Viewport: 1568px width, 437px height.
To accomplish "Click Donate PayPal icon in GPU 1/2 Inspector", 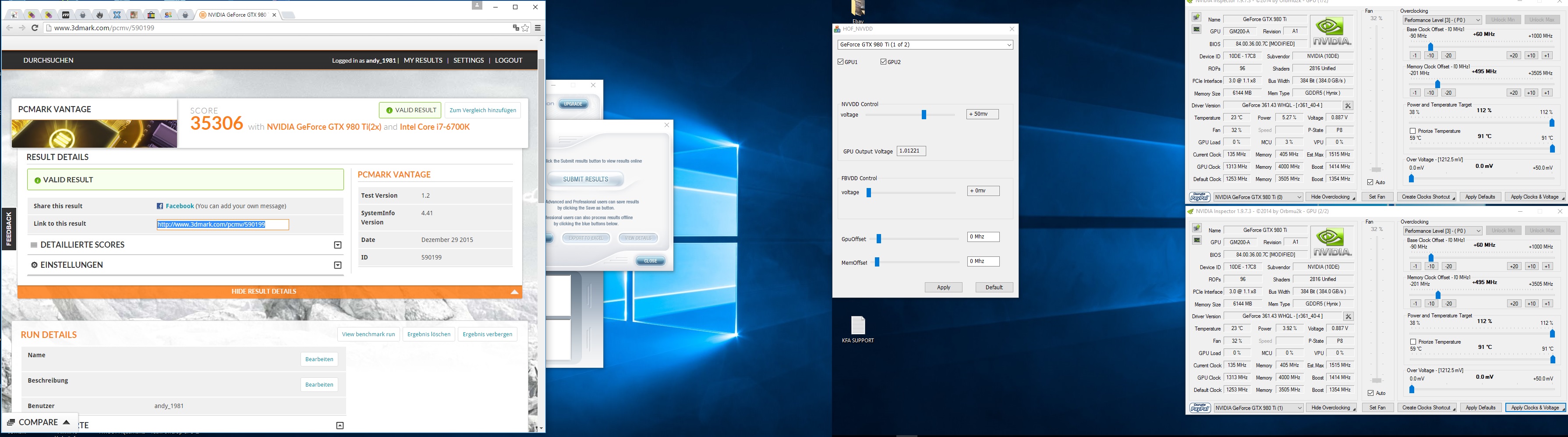I will tap(1199, 197).
